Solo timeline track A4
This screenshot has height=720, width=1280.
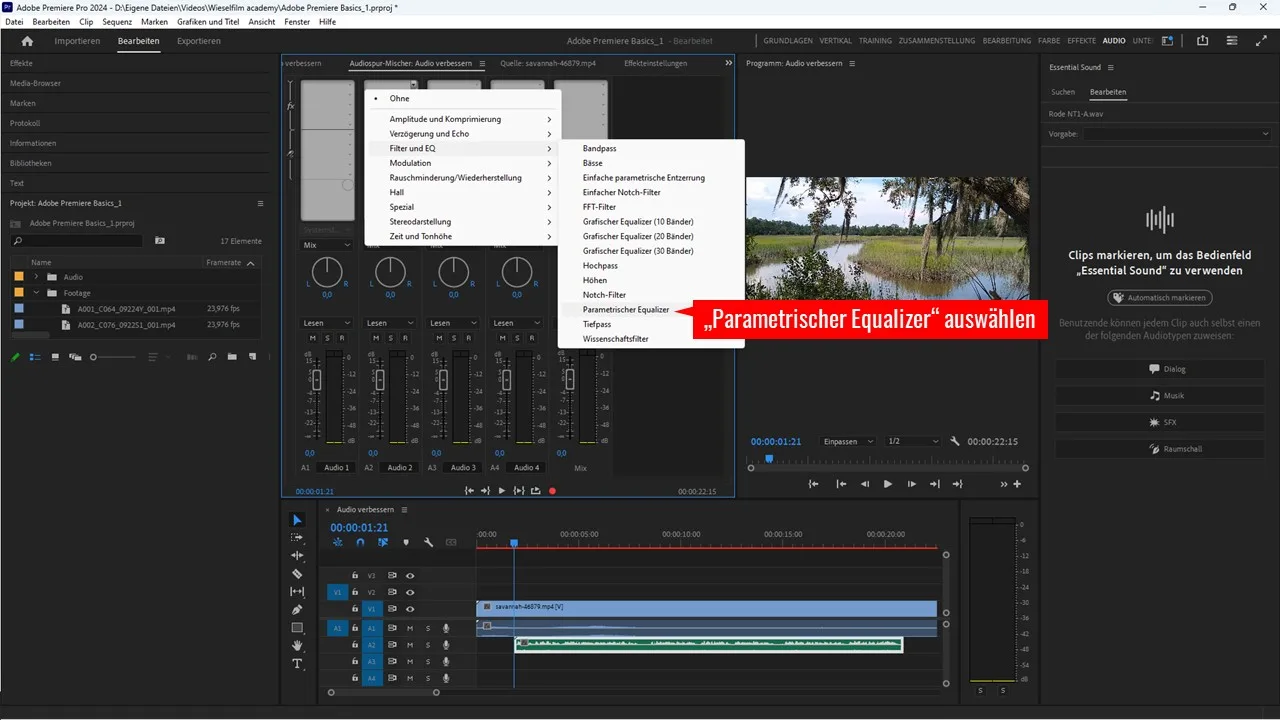[428, 678]
